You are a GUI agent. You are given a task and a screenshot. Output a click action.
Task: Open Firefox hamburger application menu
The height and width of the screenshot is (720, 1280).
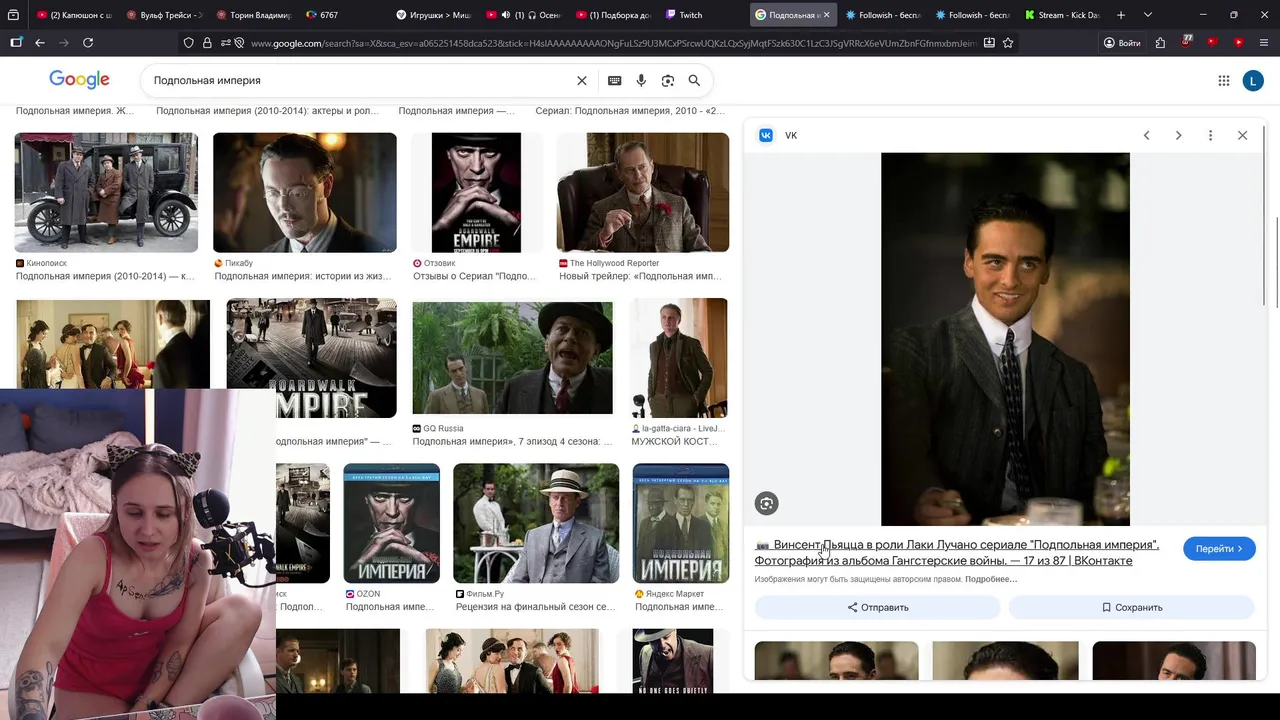pyautogui.click(x=1264, y=43)
